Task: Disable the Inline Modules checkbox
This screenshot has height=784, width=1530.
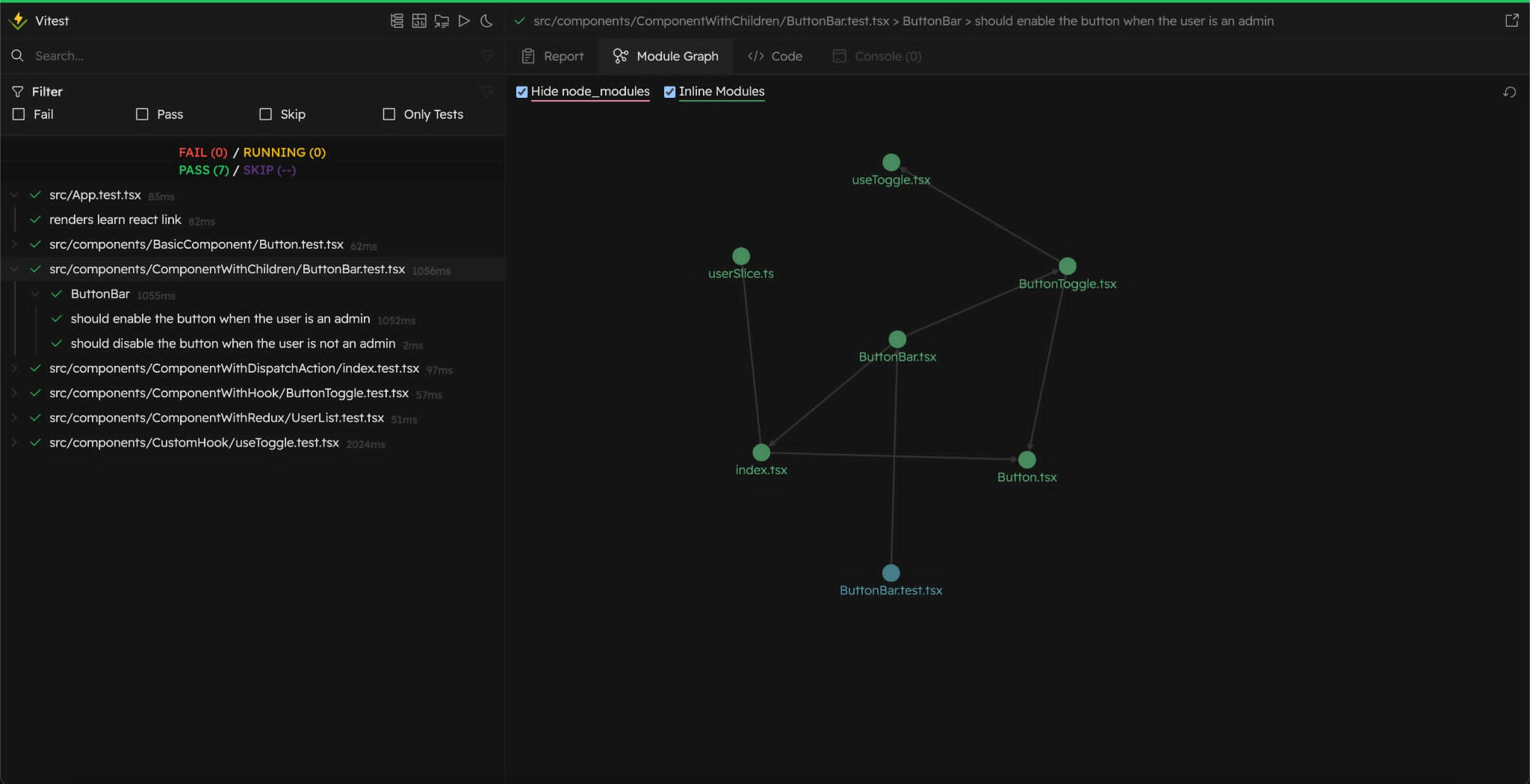Action: click(x=670, y=92)
